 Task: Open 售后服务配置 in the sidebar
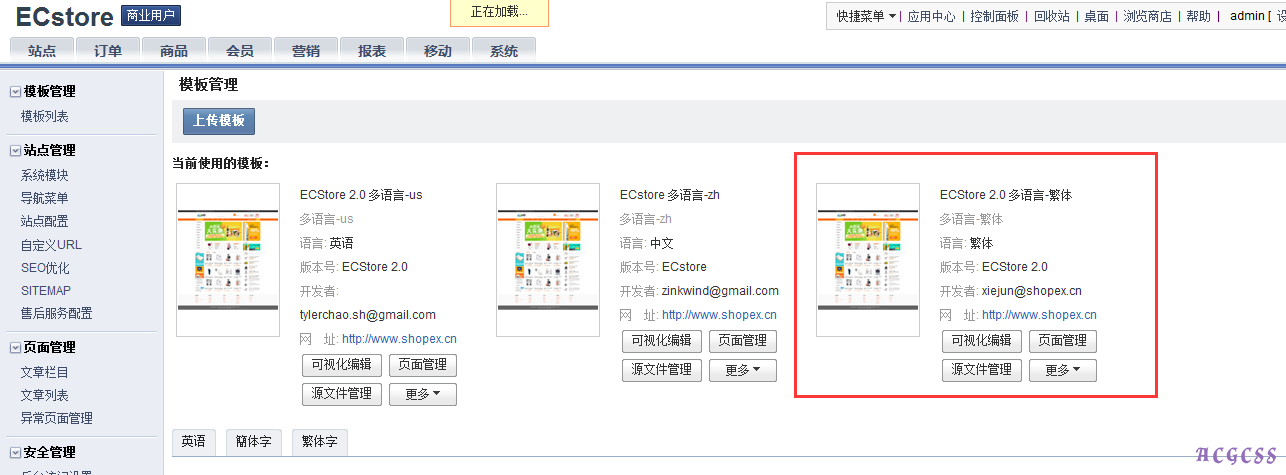[57, 313]
